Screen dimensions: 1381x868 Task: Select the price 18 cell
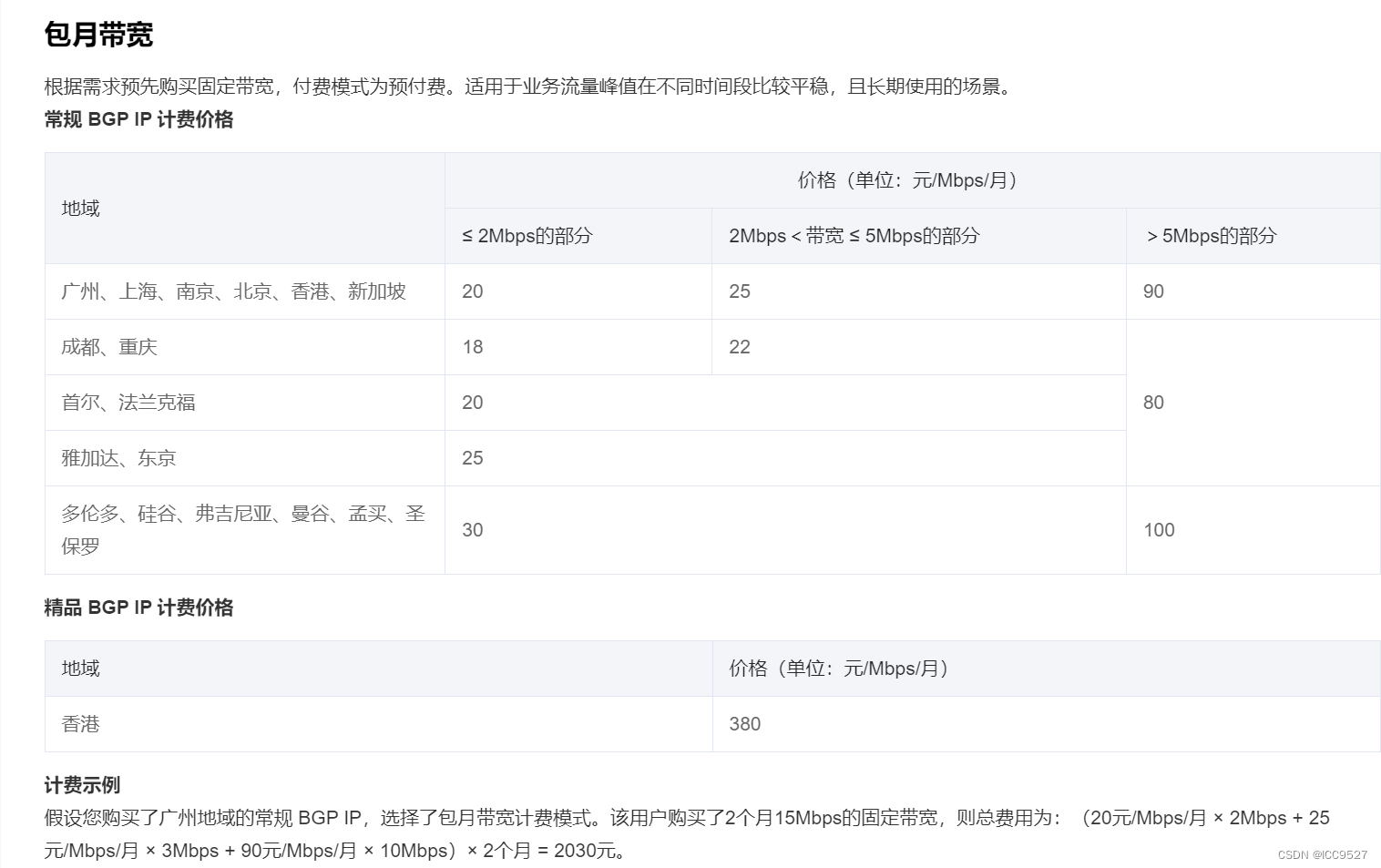click(578, 347)
